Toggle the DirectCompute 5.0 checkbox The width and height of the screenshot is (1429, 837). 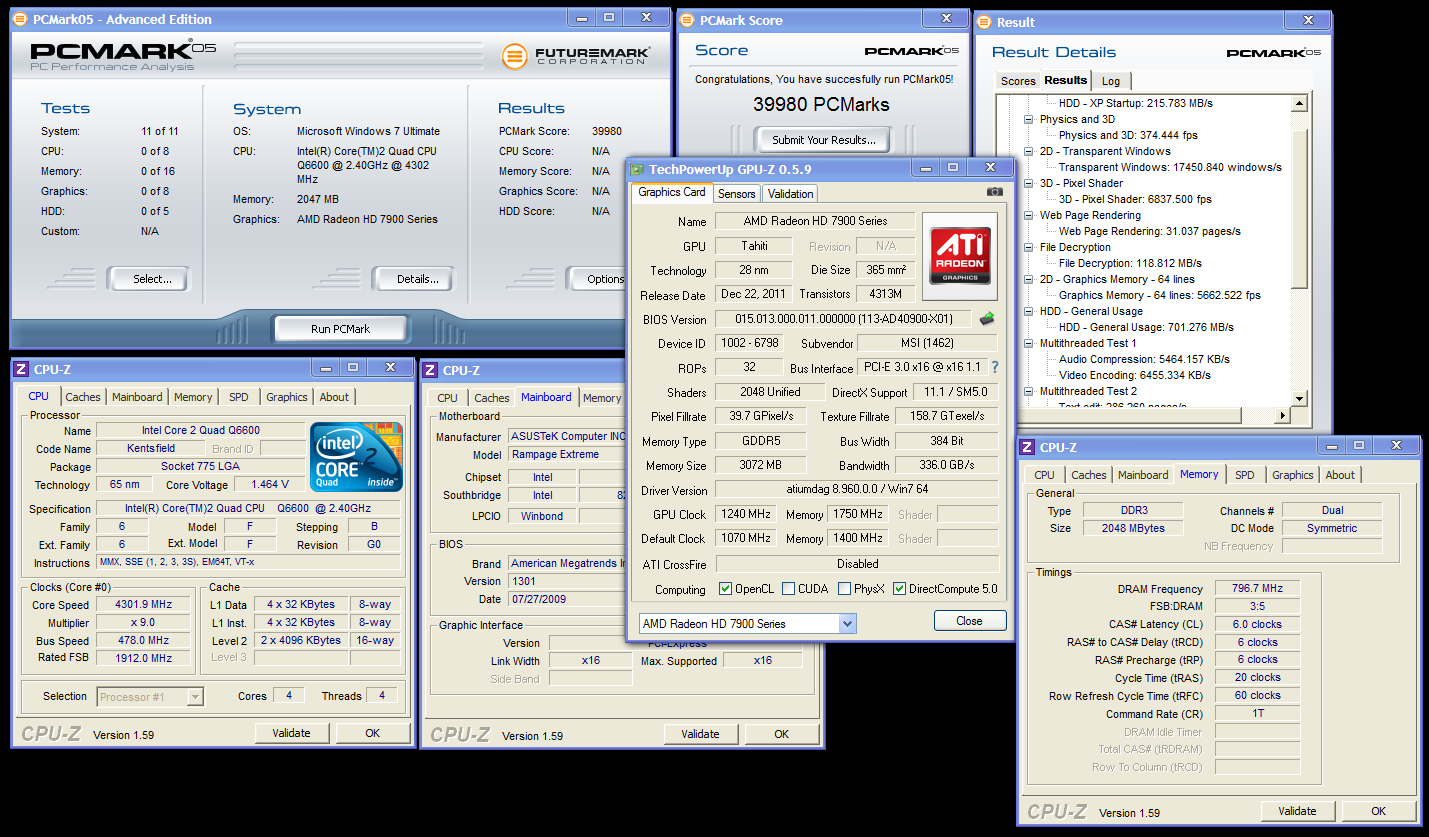[899, 589]
